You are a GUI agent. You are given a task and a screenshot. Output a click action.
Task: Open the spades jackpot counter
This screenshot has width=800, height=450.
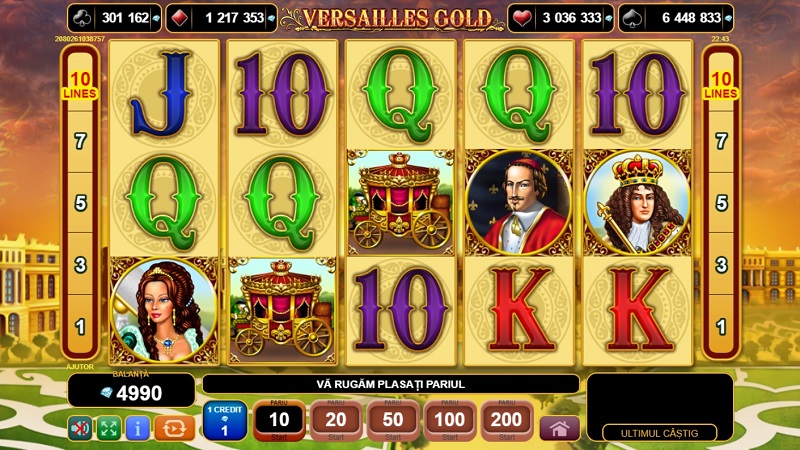pos(676,18)
